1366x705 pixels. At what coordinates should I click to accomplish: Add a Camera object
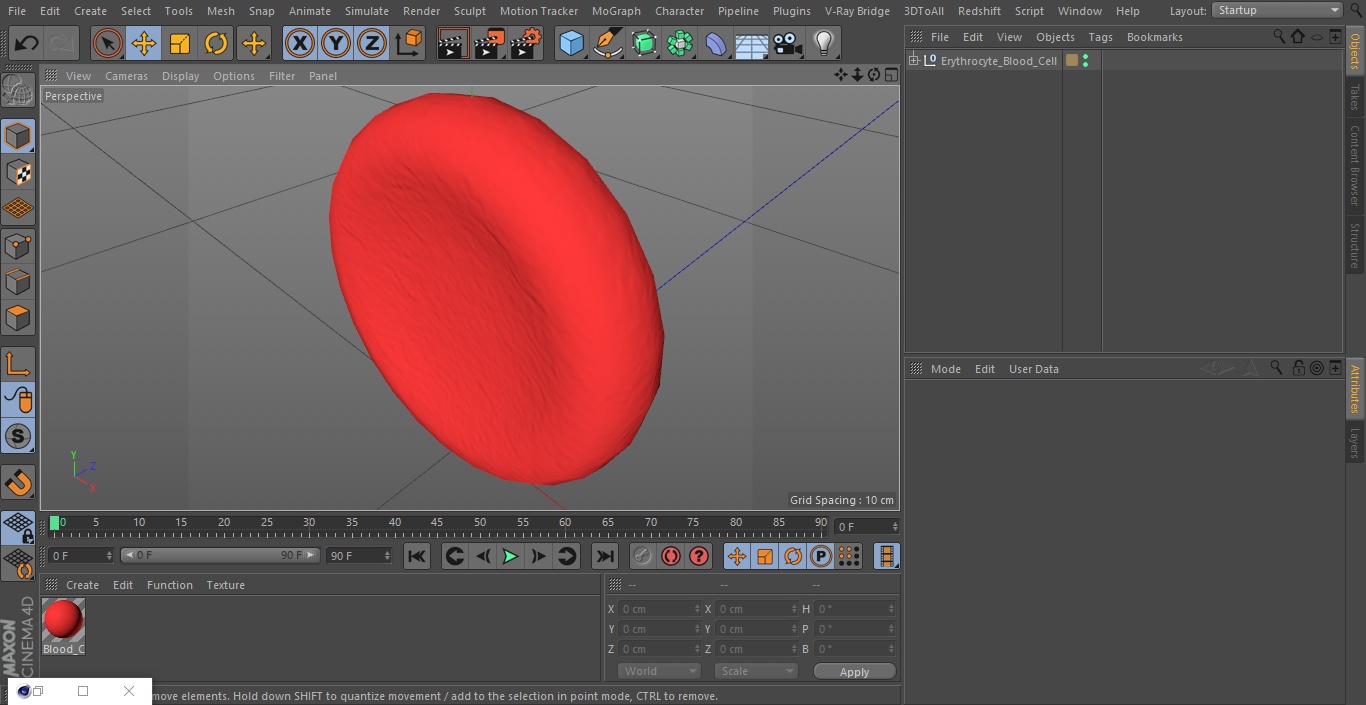(788, 44)
